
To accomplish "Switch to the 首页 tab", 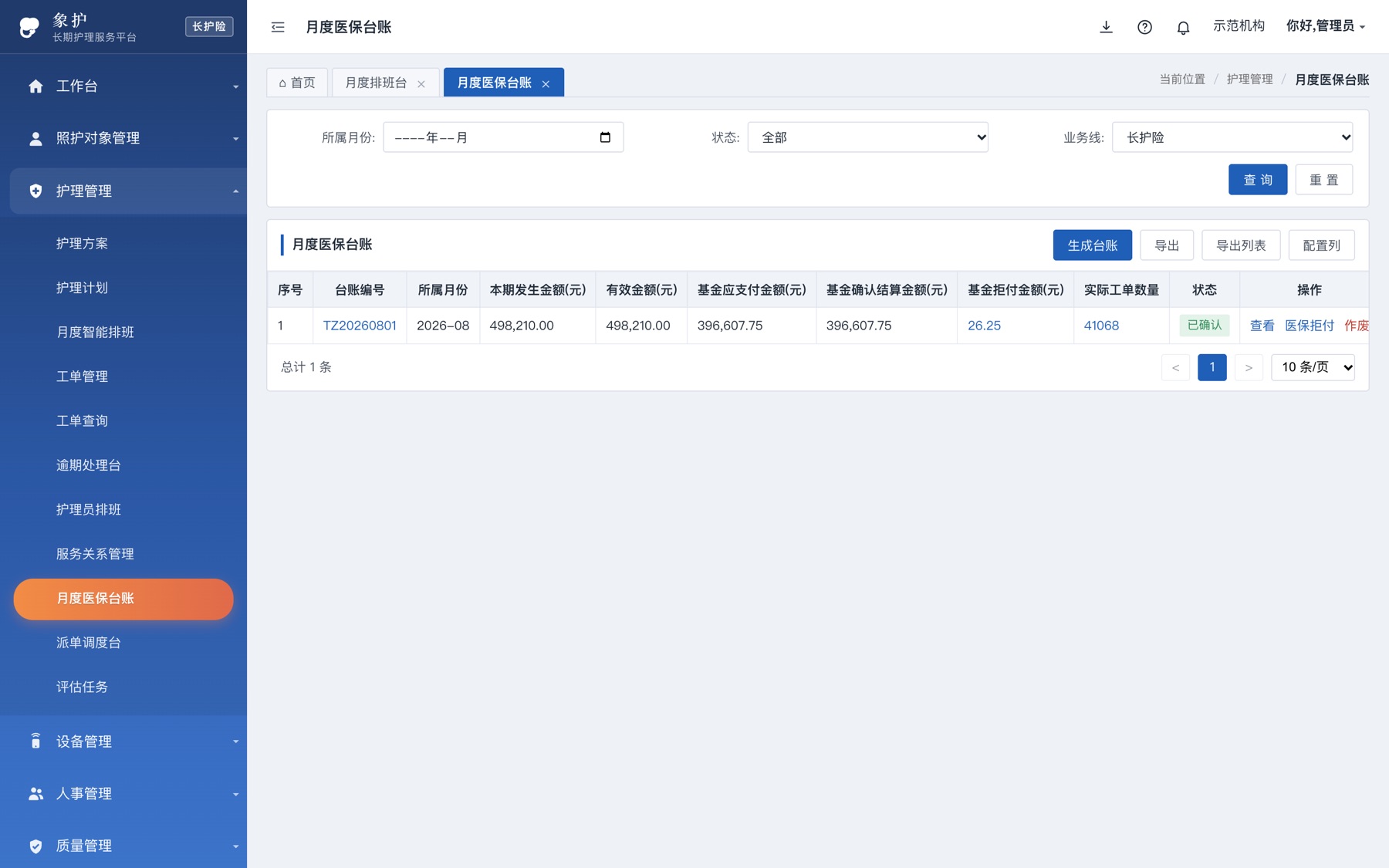I will pyautogui.click(x=297, y=83).
